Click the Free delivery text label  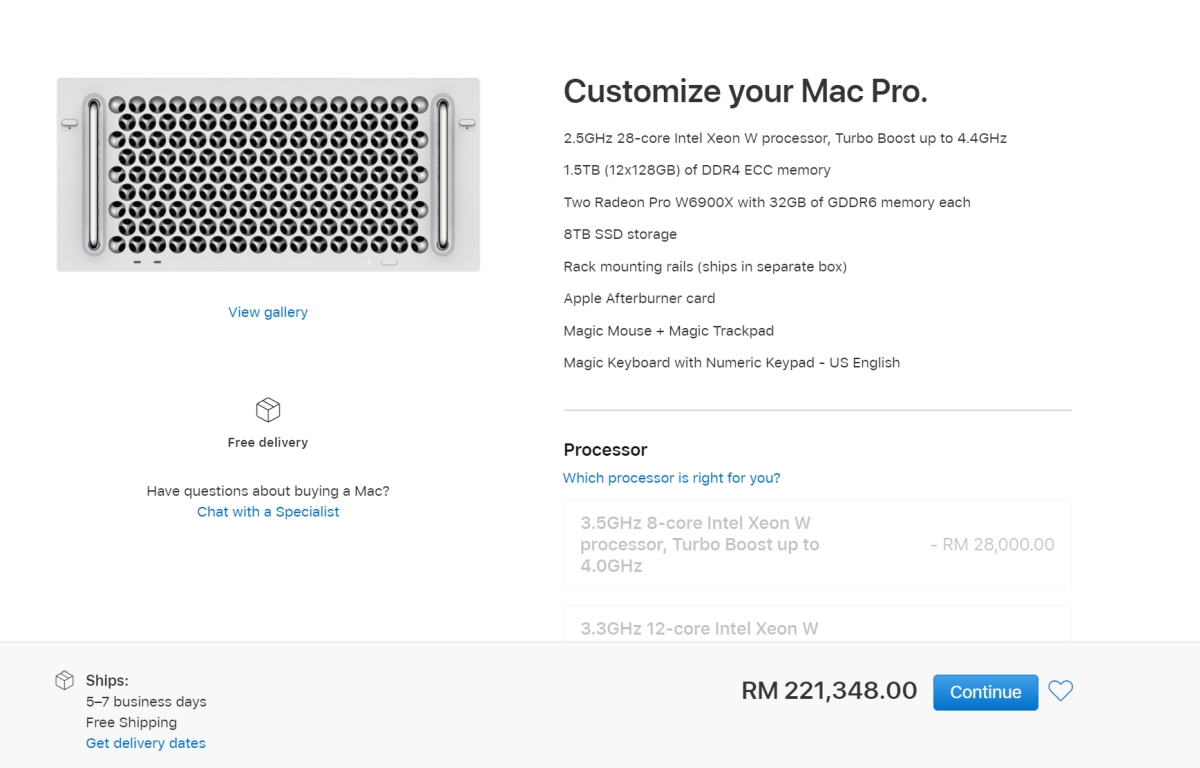[267, 441]
